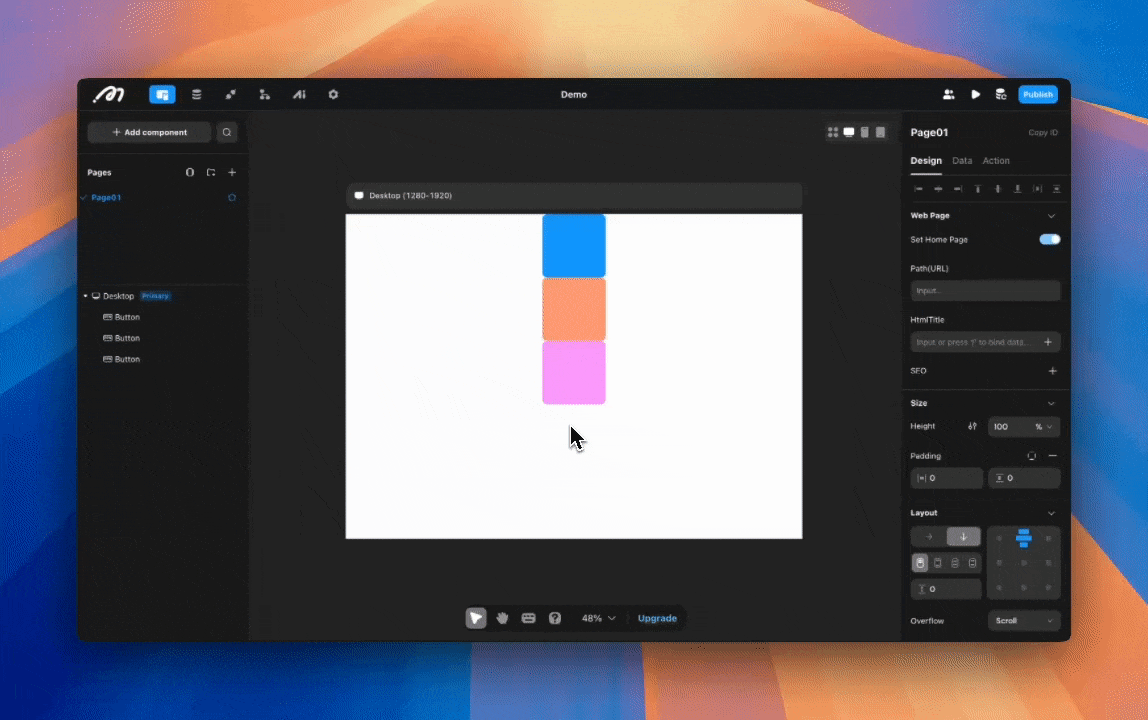Select top-center alignment in the layout grid
This screenshot has width=1148, height=720.
(1024, 538)
